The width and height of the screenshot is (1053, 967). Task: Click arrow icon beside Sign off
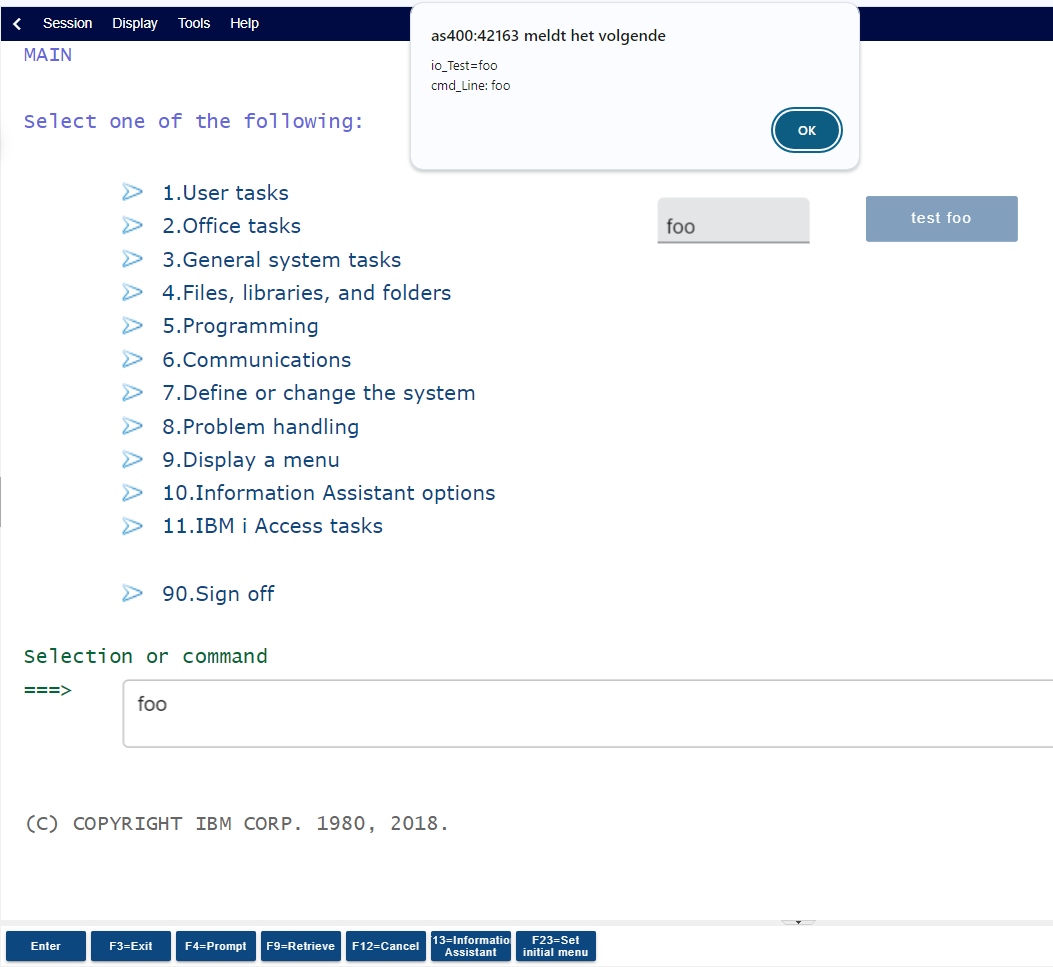point(133,593)
